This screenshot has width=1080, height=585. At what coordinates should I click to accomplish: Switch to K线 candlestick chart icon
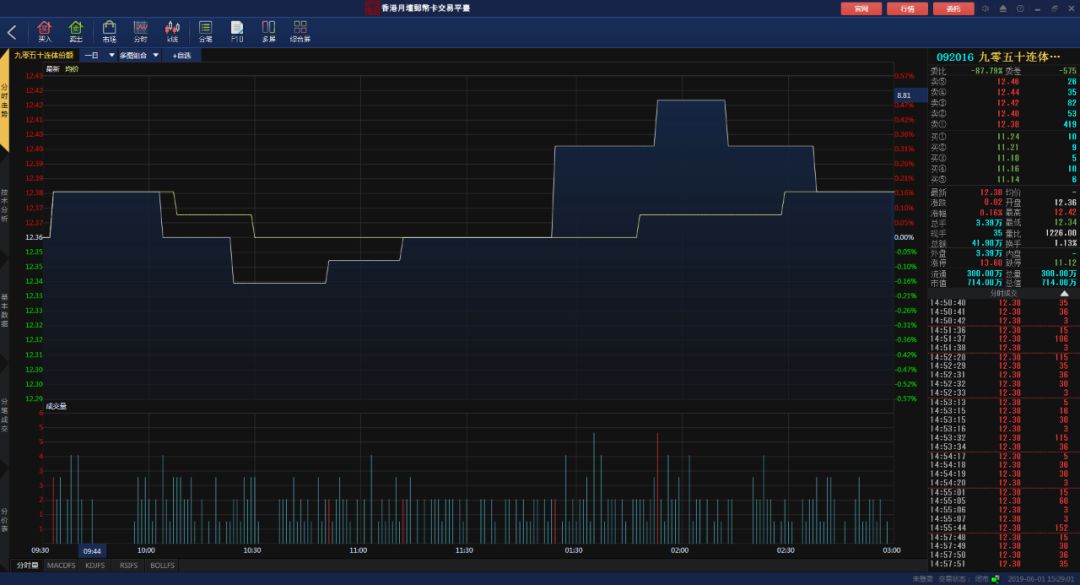pos(172,32)
